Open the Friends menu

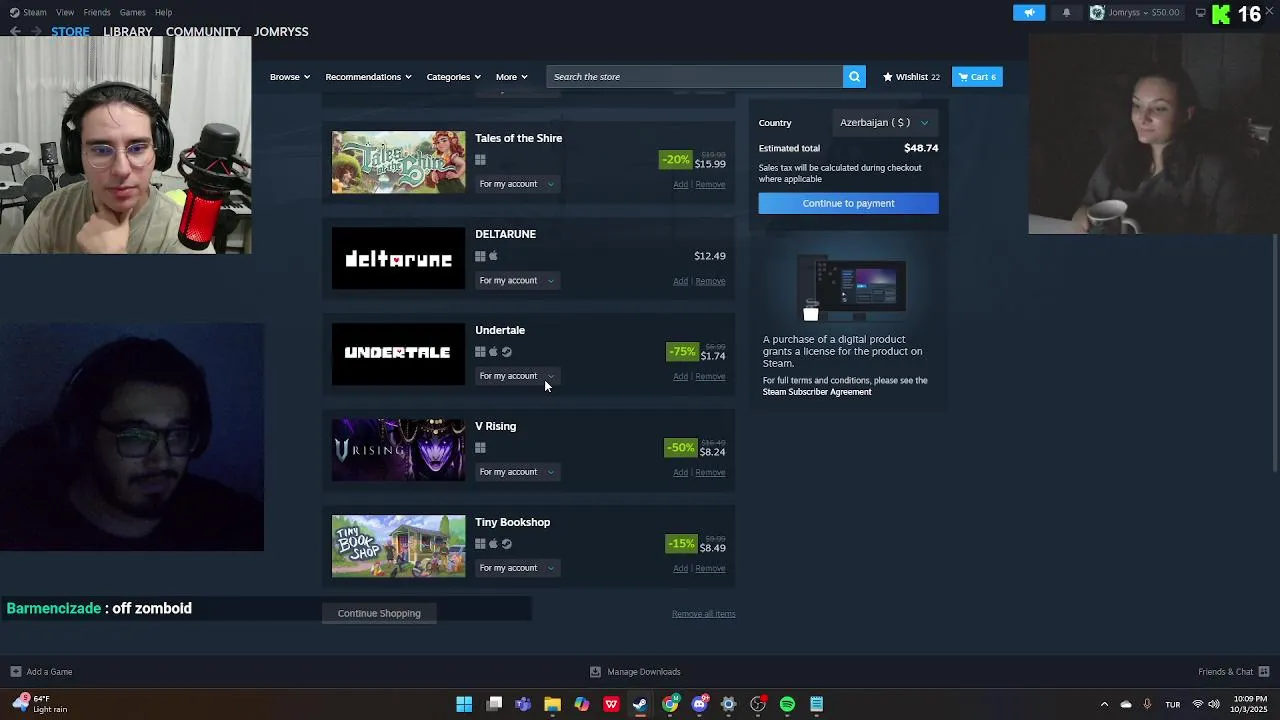pos(97,12)
